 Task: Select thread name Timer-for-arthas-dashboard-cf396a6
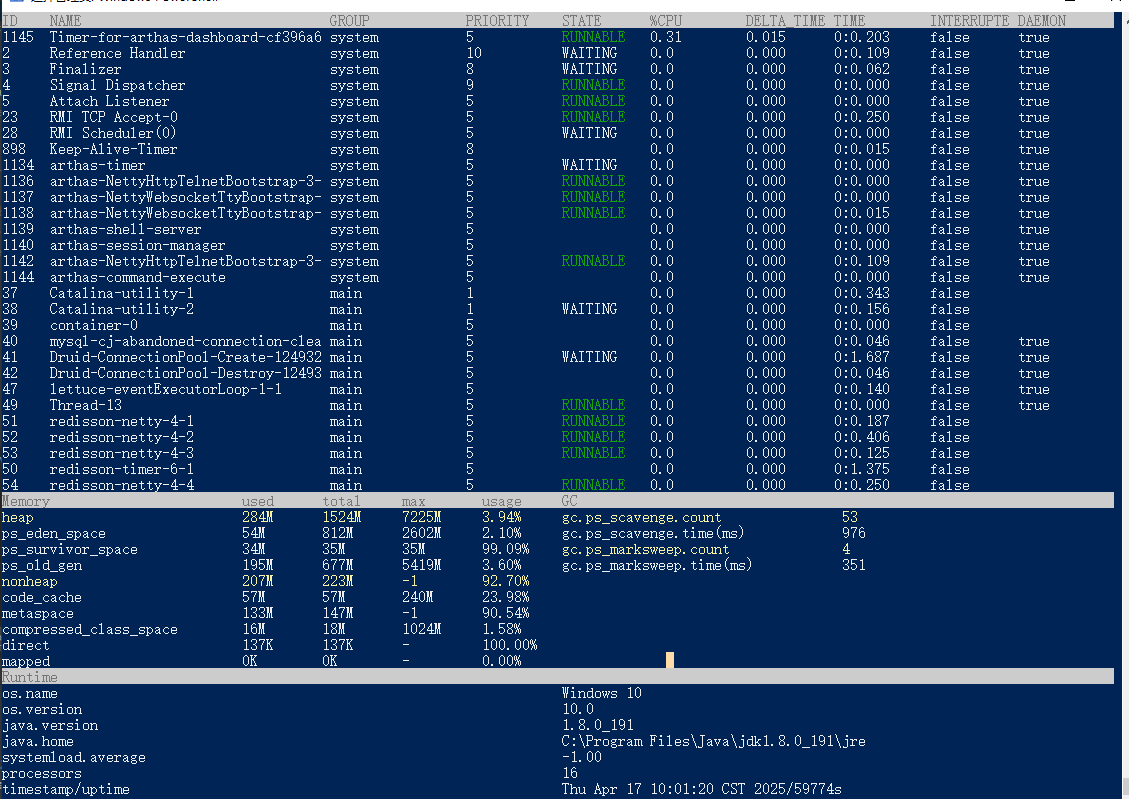coord(185,37)
